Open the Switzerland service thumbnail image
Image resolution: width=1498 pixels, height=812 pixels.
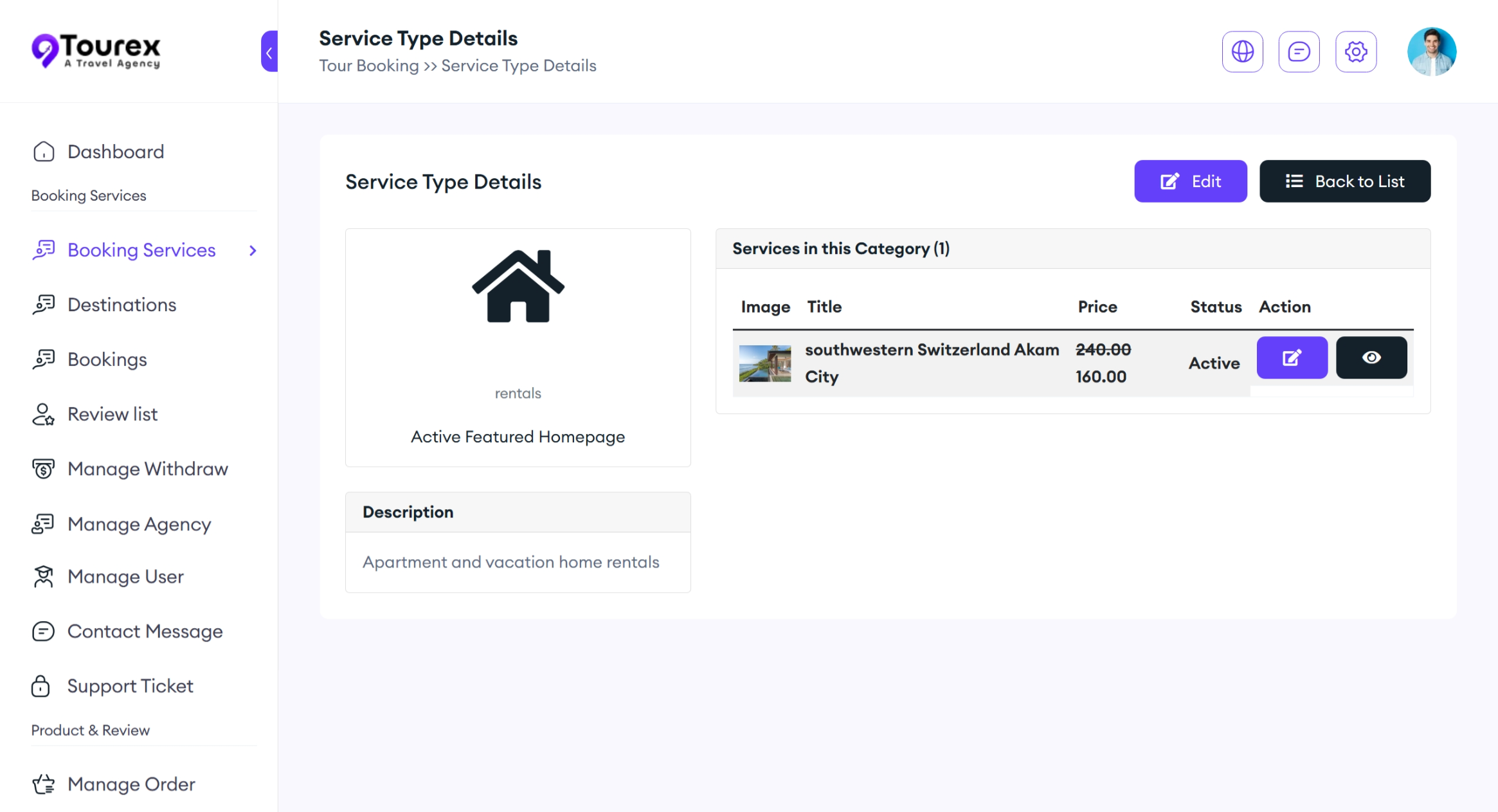coord(764,363)
